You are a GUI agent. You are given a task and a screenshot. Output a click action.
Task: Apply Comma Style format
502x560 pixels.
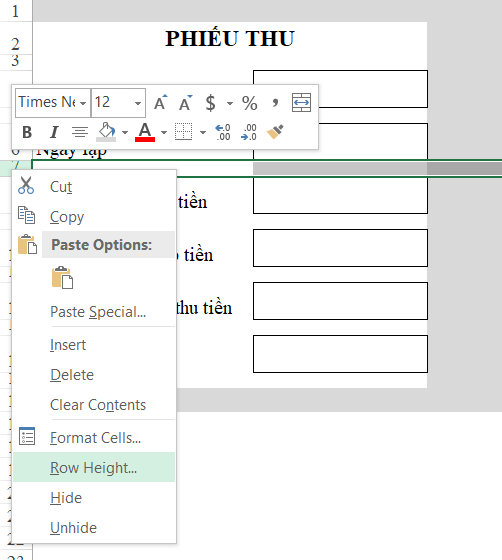pos(275,103)
